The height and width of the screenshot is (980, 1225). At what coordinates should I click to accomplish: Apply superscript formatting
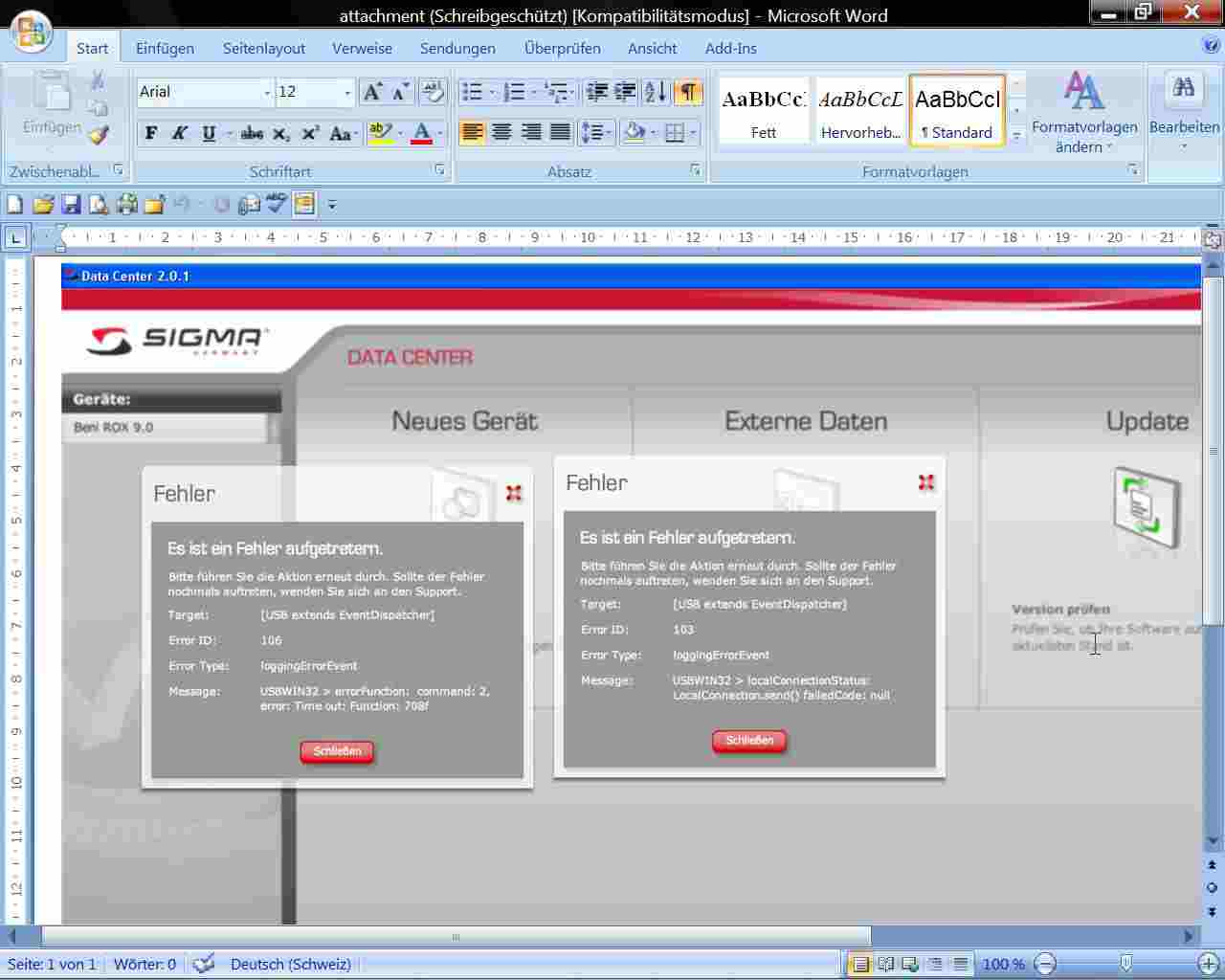[310, 134]
